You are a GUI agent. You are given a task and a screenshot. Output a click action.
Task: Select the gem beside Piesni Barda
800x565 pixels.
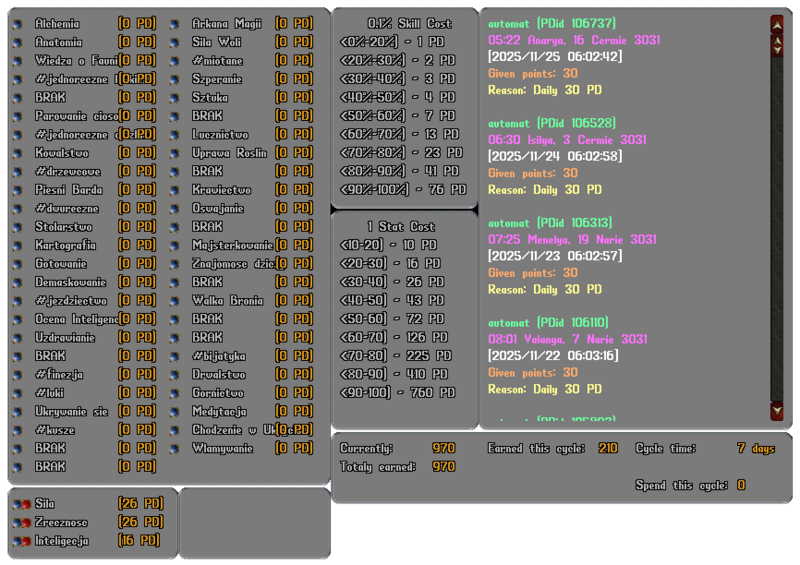coord(17,191)
